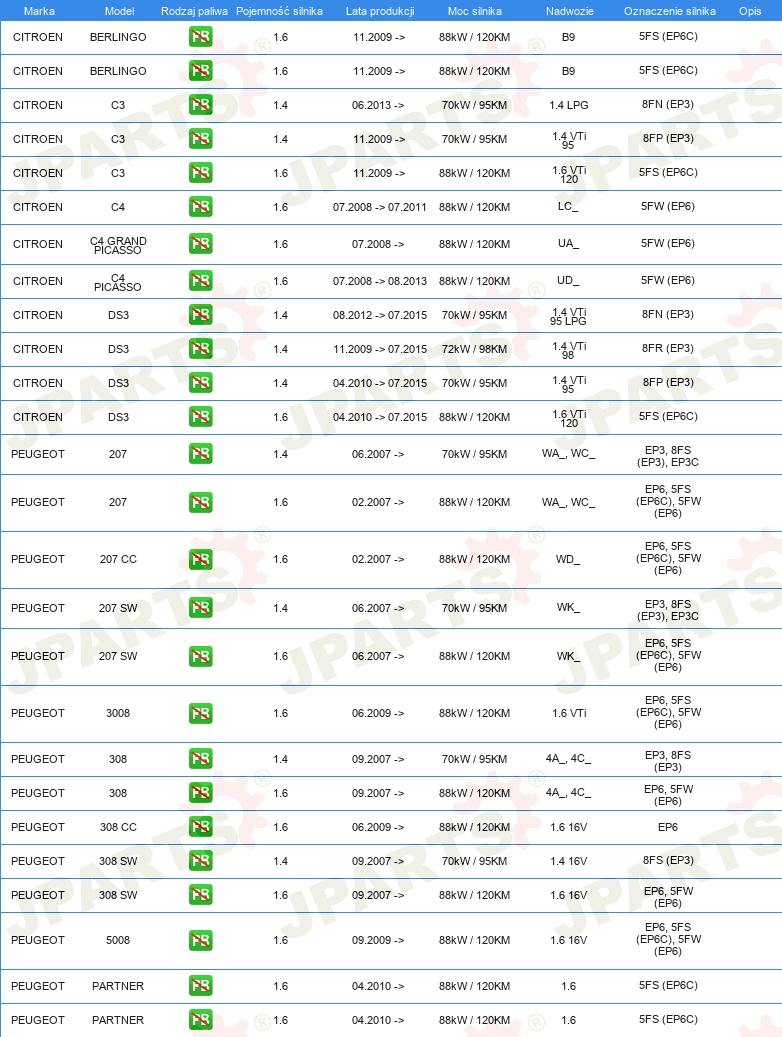Select the '07.2008 -> 07.2011' production years cell

380,207
